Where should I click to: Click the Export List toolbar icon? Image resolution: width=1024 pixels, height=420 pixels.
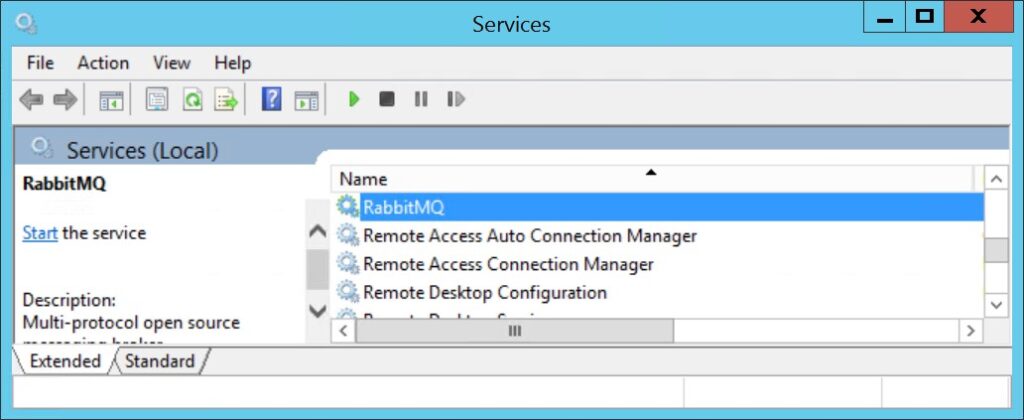coord(226,100)
